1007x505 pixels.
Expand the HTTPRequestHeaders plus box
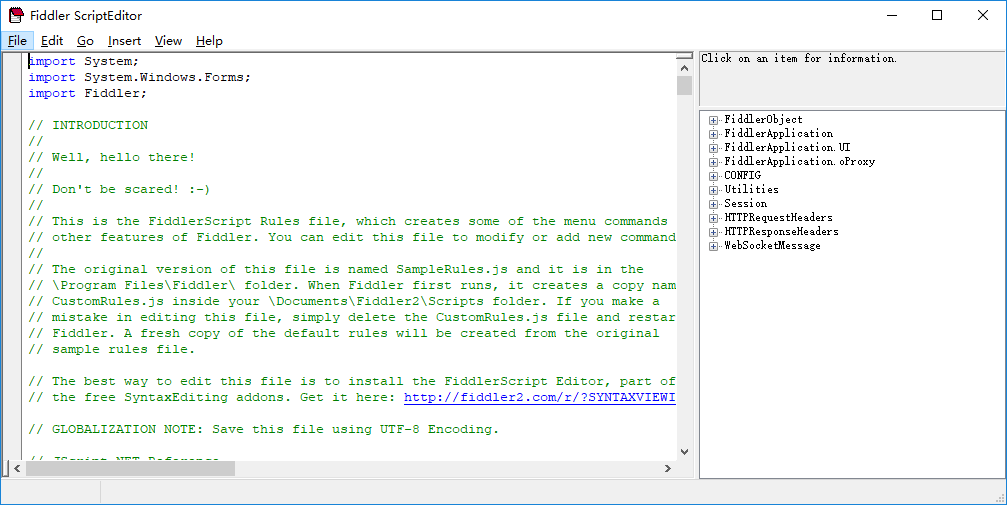click(713, 218)
